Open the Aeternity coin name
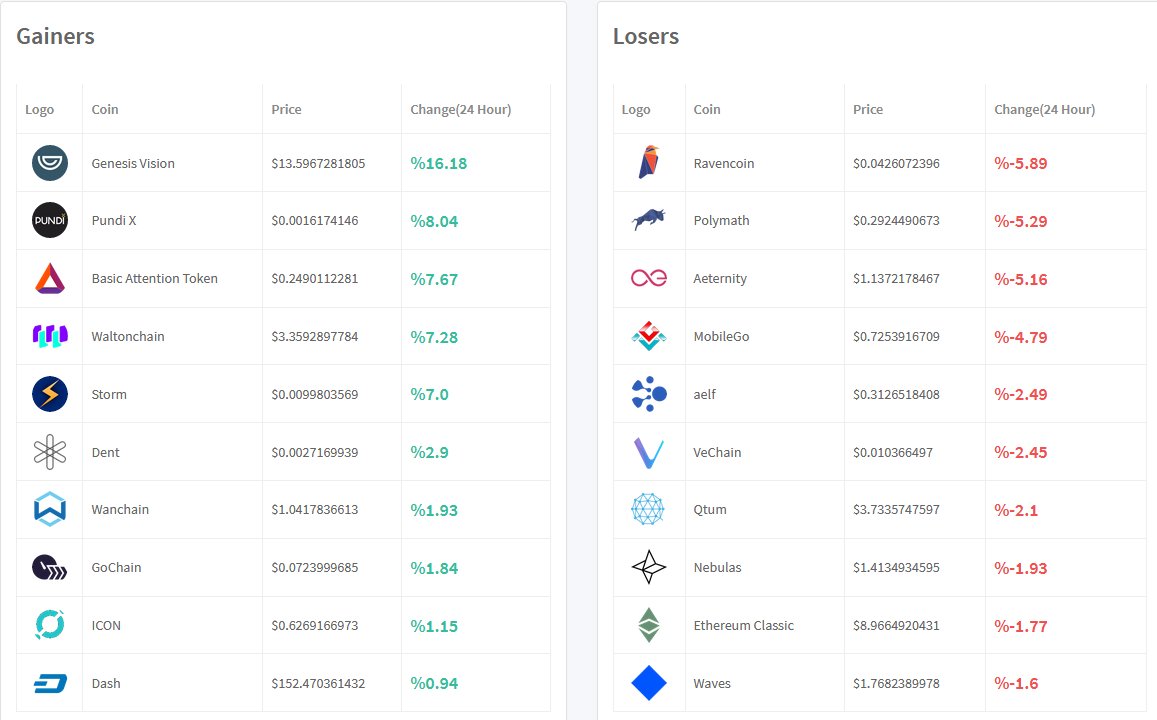Viewport: 1157px width, 720px height. tap(720, 279)
